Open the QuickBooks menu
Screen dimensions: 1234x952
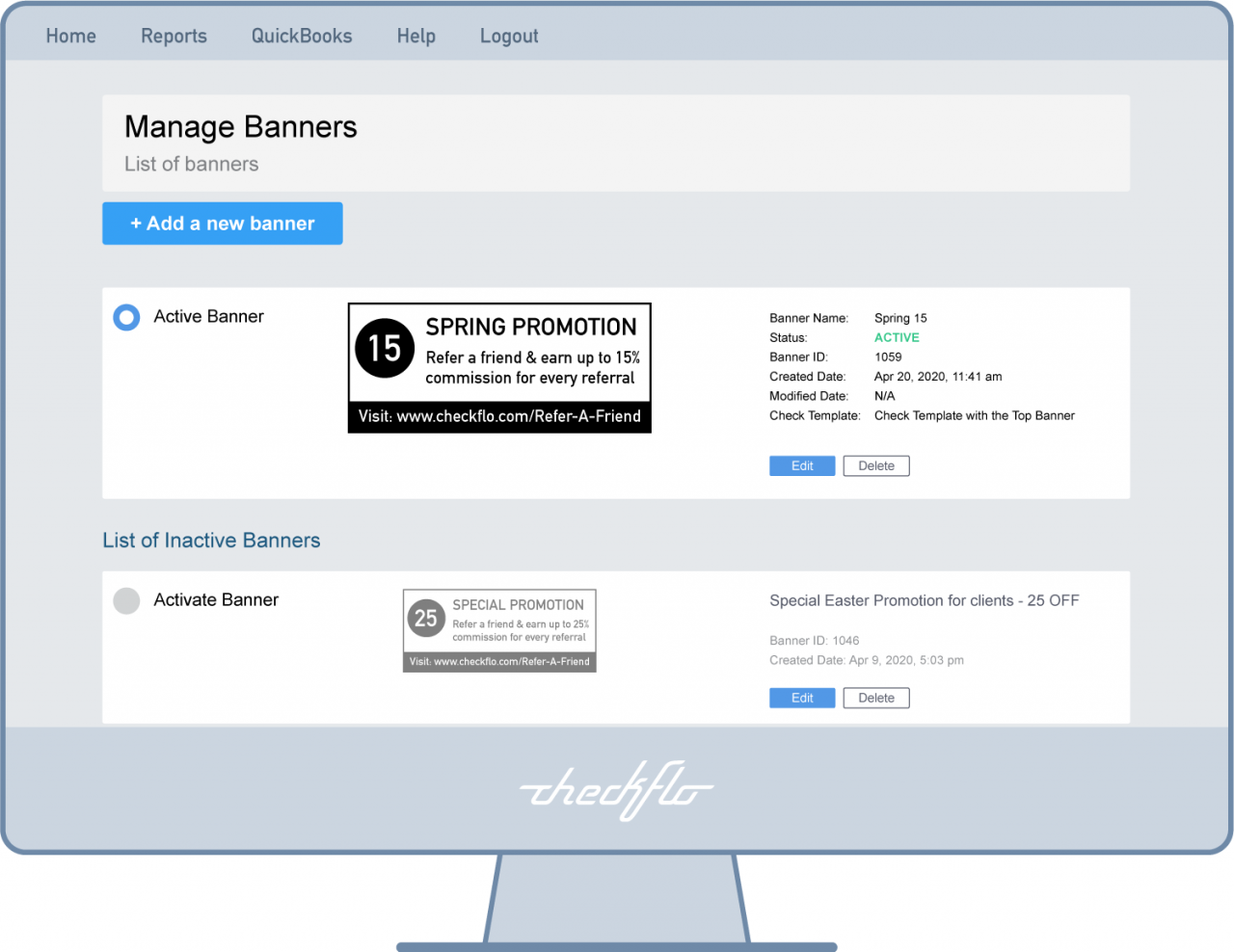coord(302,37)
